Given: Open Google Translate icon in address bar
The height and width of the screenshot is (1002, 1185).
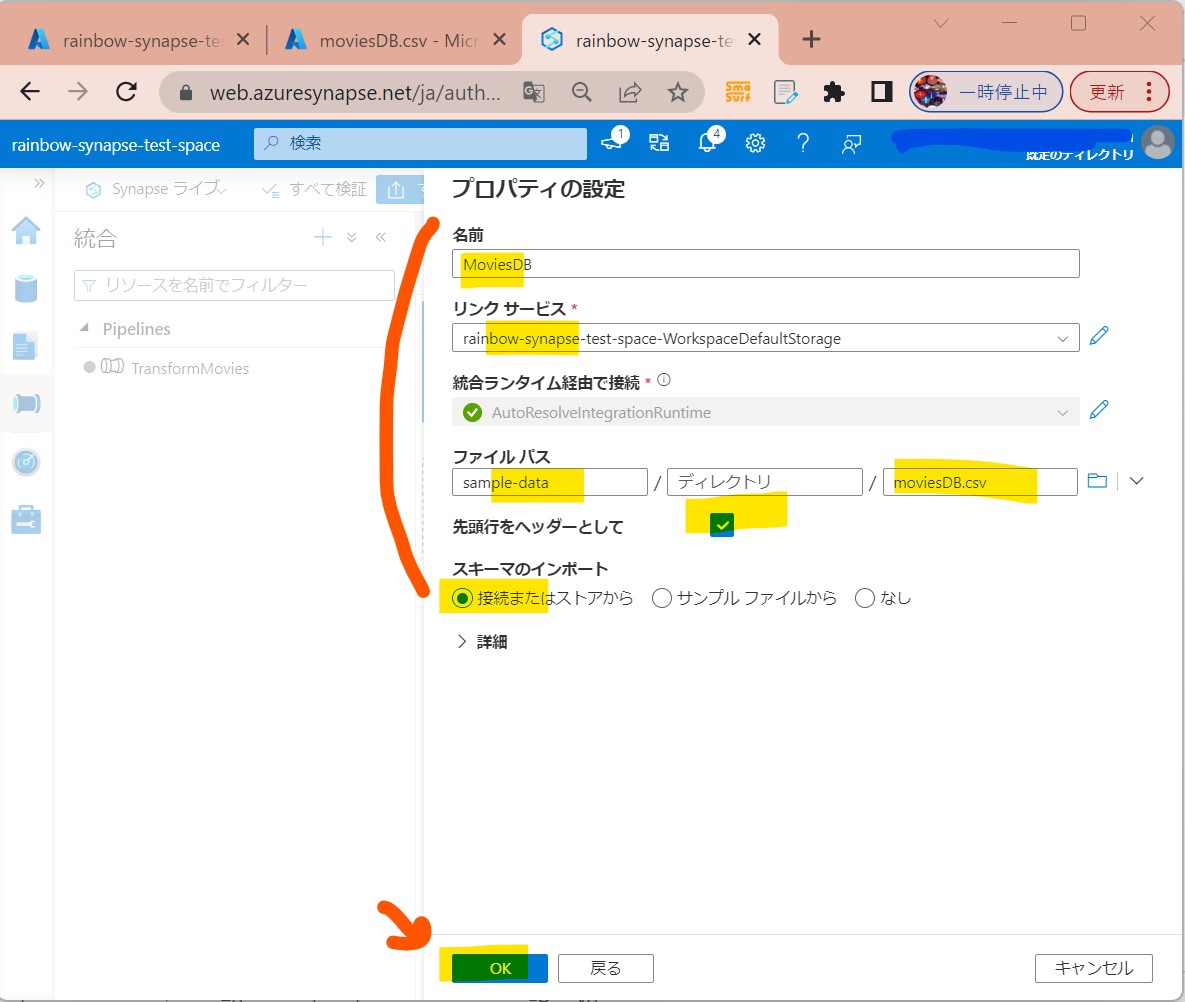Looking at the screenshot, I should [x=534, y=92].
